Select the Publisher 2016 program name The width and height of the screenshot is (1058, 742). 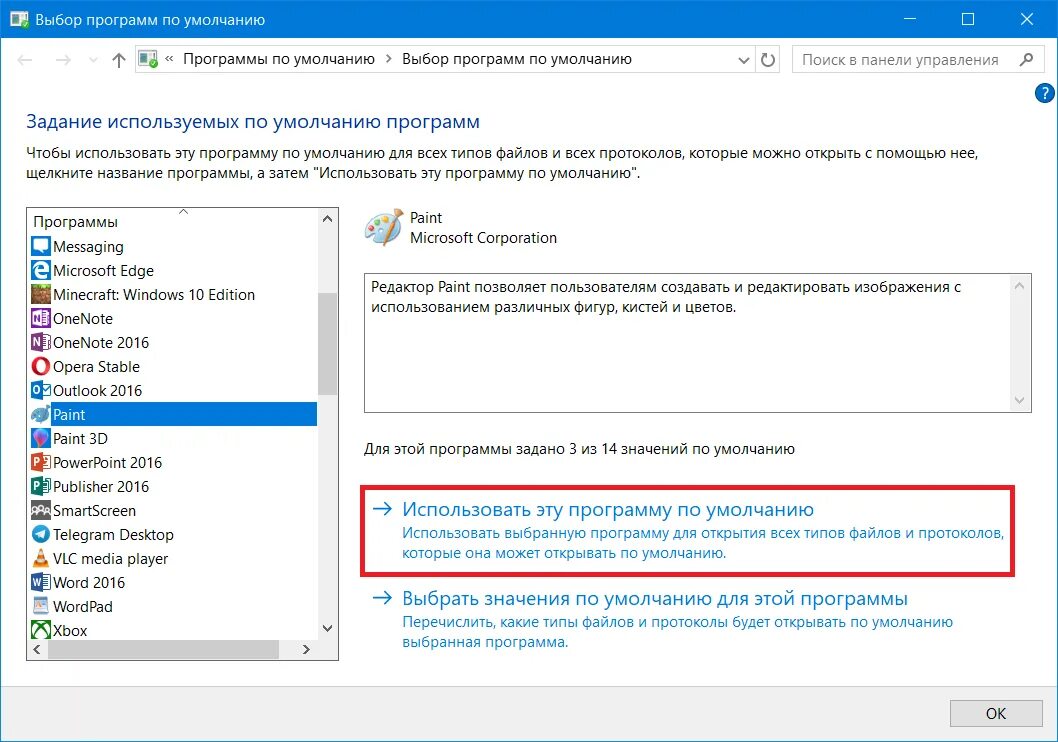pos(101,486)
